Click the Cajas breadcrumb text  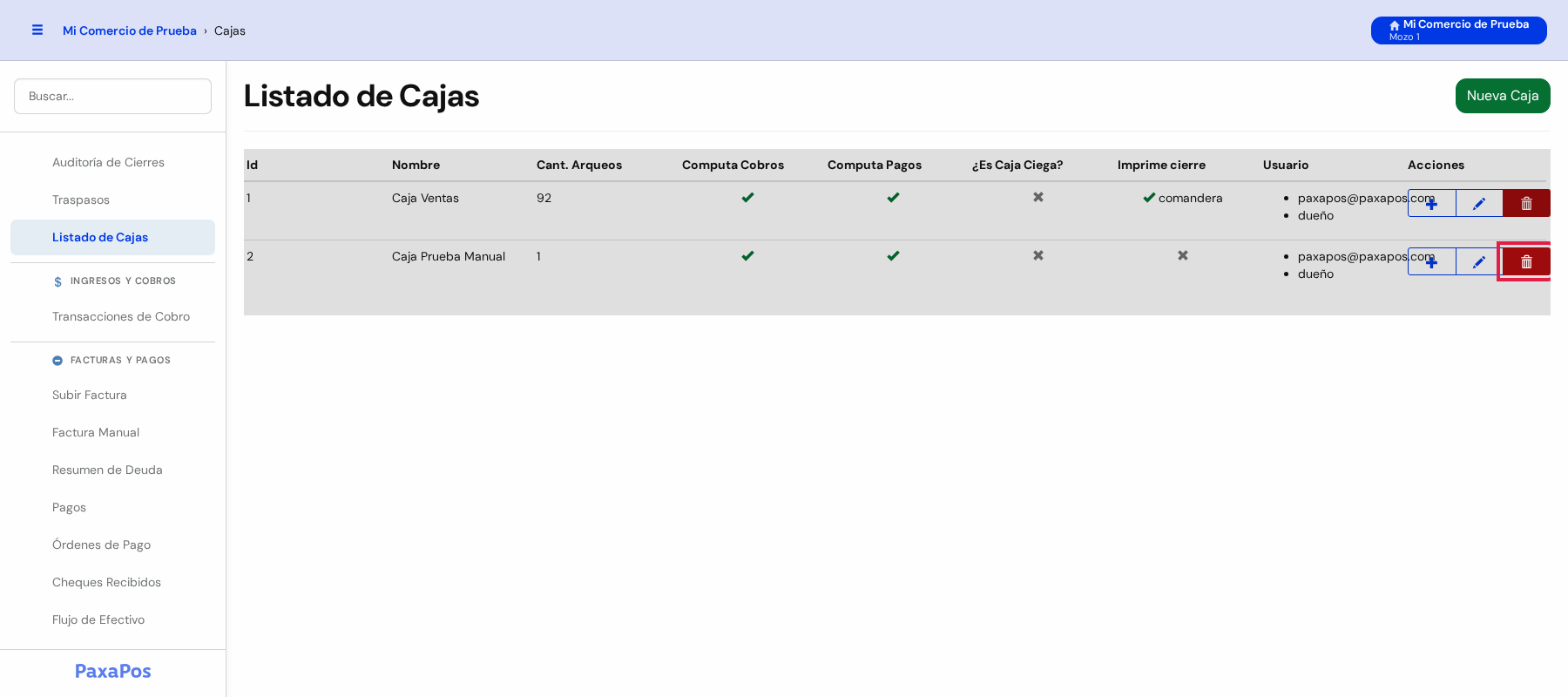click(x=230, y=30)
